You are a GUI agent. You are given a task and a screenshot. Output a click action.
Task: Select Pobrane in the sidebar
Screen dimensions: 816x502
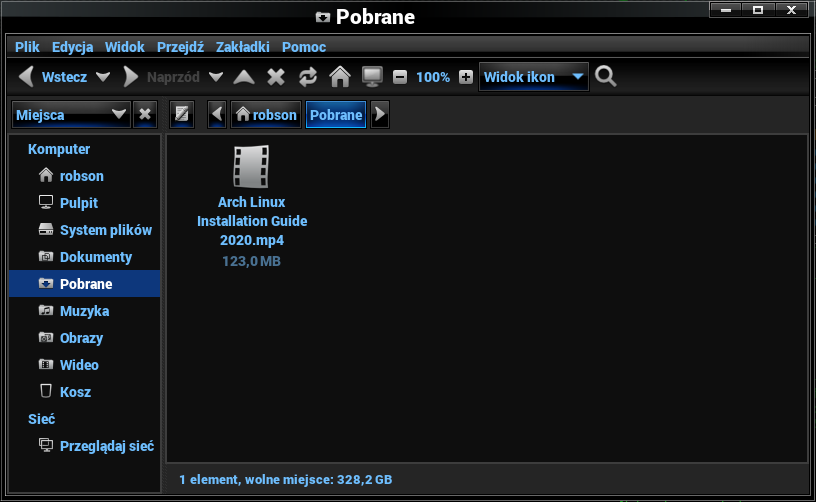(84, 284)
